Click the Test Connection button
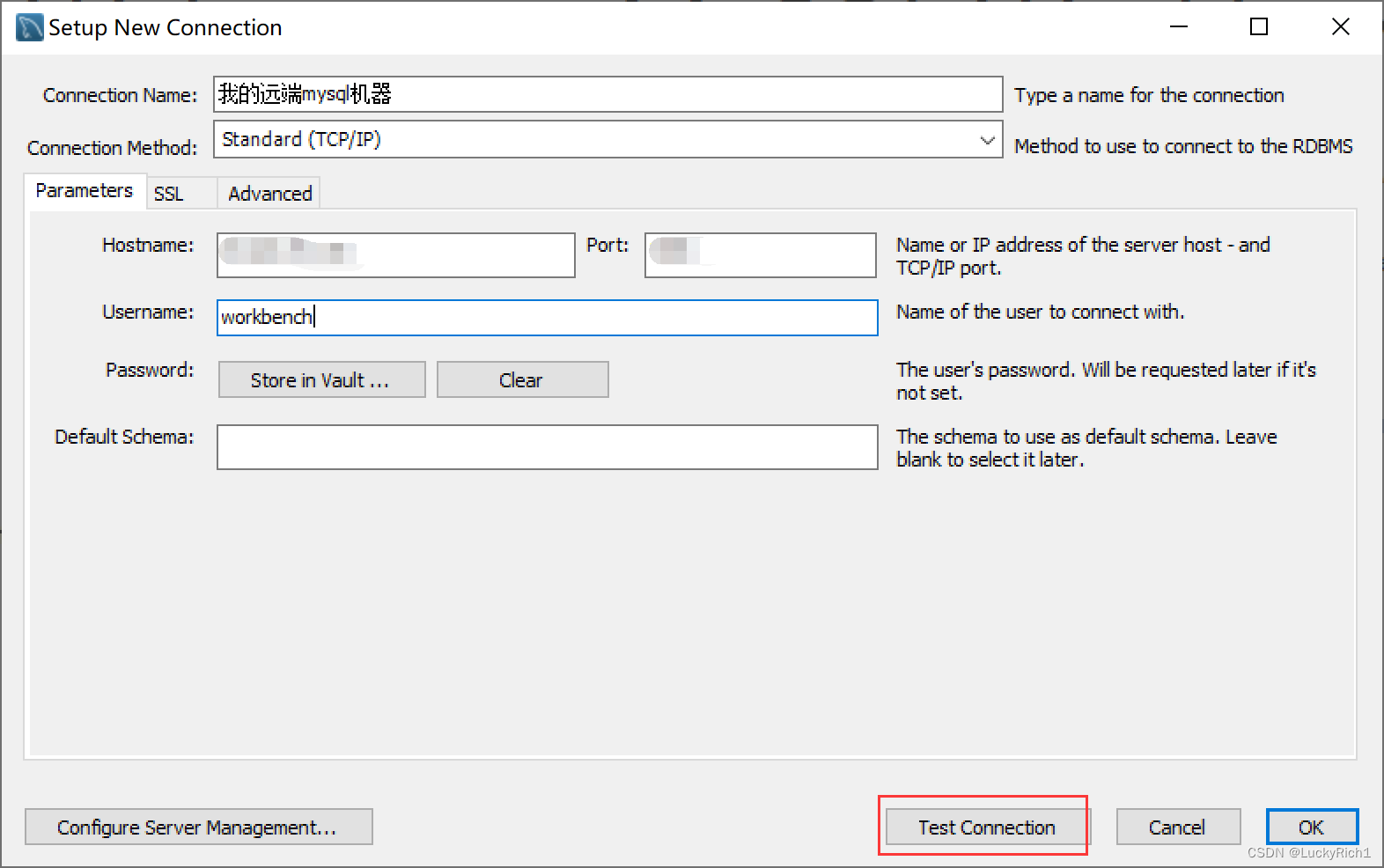 986,828
